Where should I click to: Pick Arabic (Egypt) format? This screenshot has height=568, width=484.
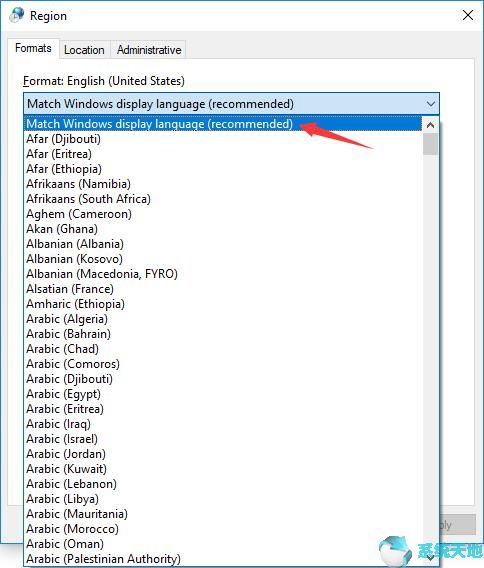(223, 394)
